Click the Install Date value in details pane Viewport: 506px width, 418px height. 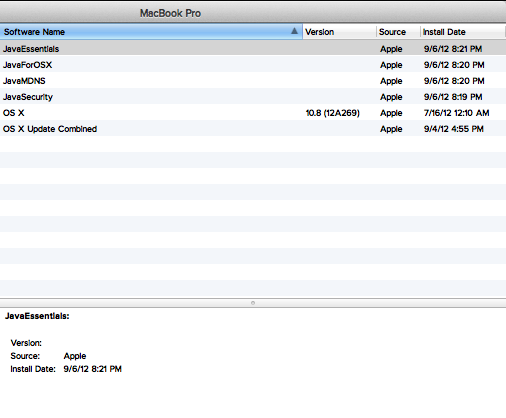click(92, 369)
